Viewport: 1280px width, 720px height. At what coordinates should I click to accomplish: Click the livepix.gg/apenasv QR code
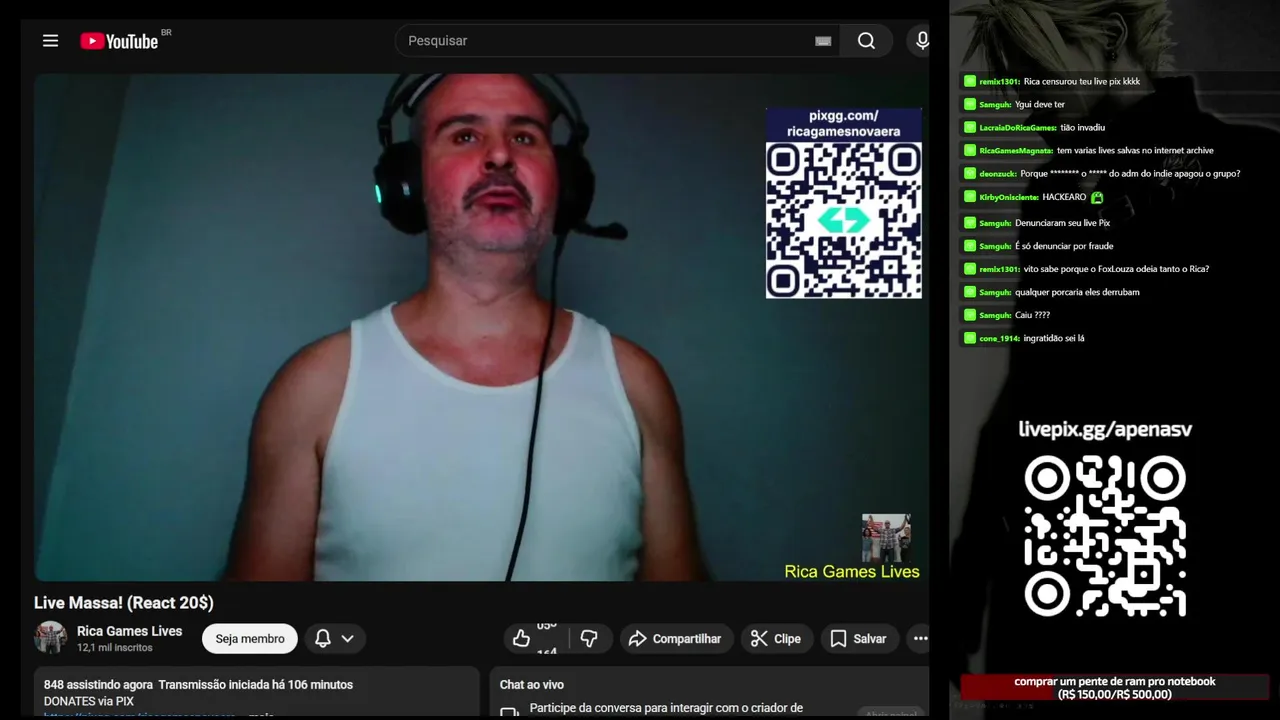point(1105,536)
